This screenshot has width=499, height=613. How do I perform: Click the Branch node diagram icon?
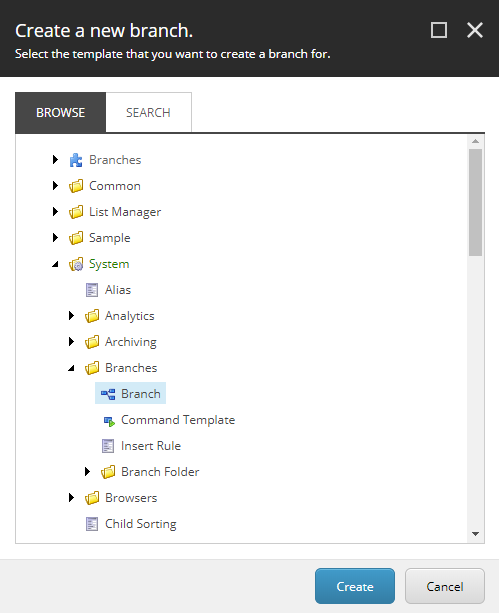pyautogui.click(x=108, y=394)
